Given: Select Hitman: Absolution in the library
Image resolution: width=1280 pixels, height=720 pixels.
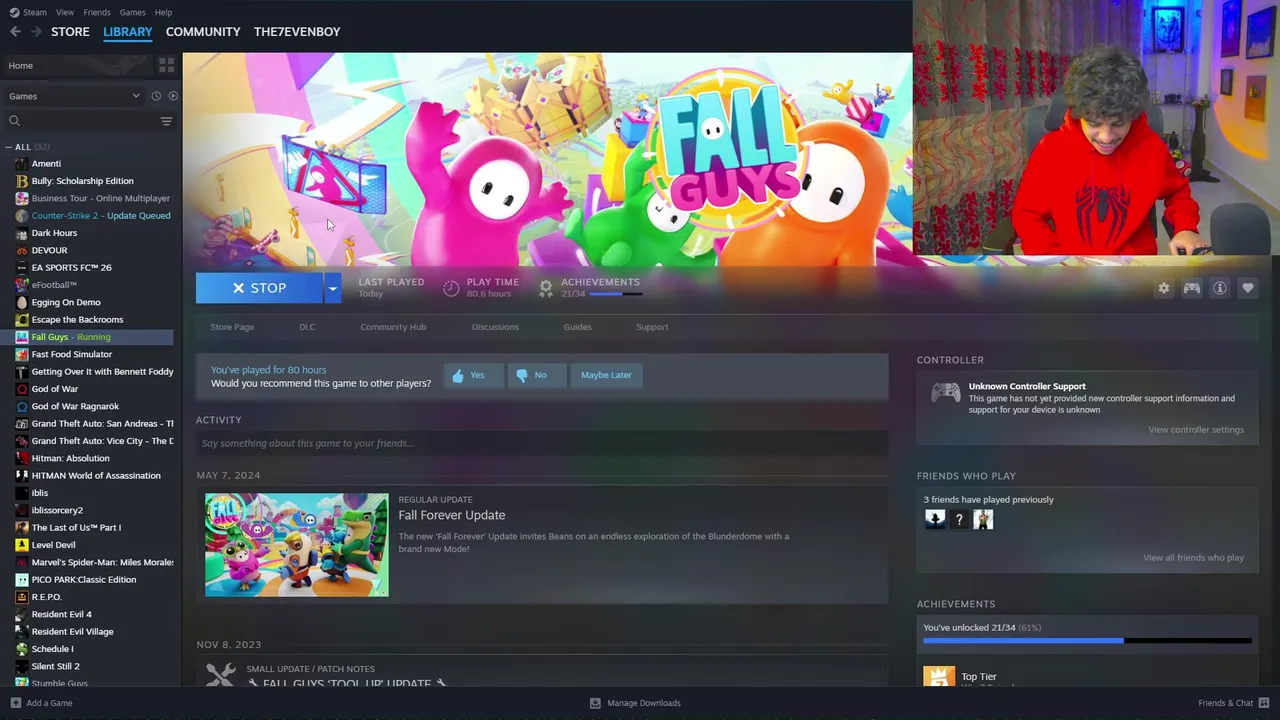Looking at the screenshot, I should [70, 459].
